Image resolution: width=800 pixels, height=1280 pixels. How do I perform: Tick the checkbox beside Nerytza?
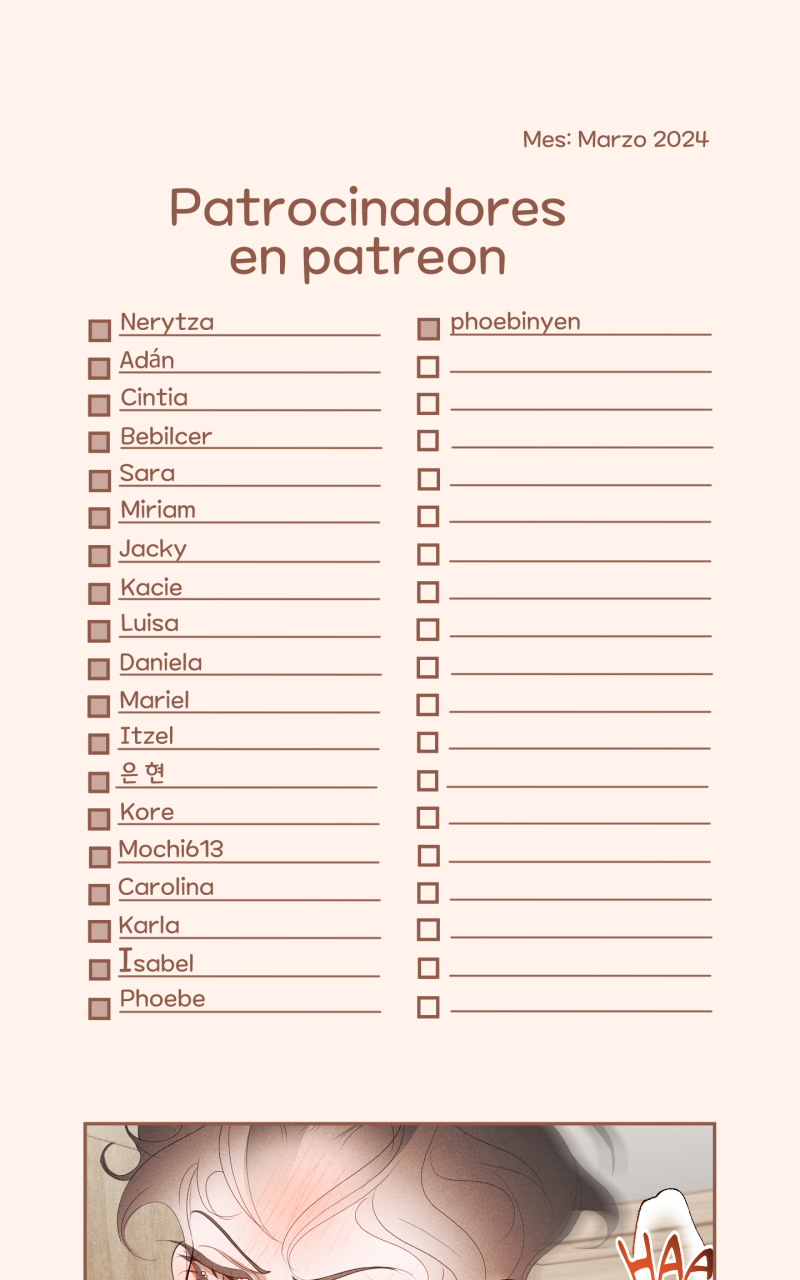coord(99,331)
